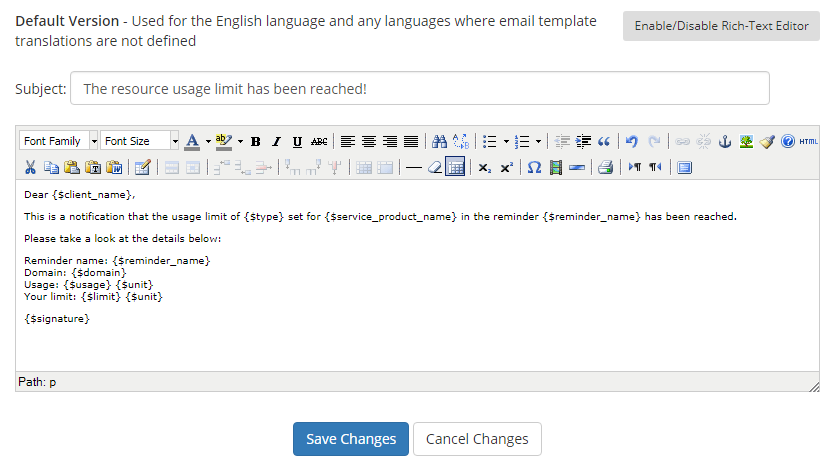Insert an ordered numbered list

point(522,141)
